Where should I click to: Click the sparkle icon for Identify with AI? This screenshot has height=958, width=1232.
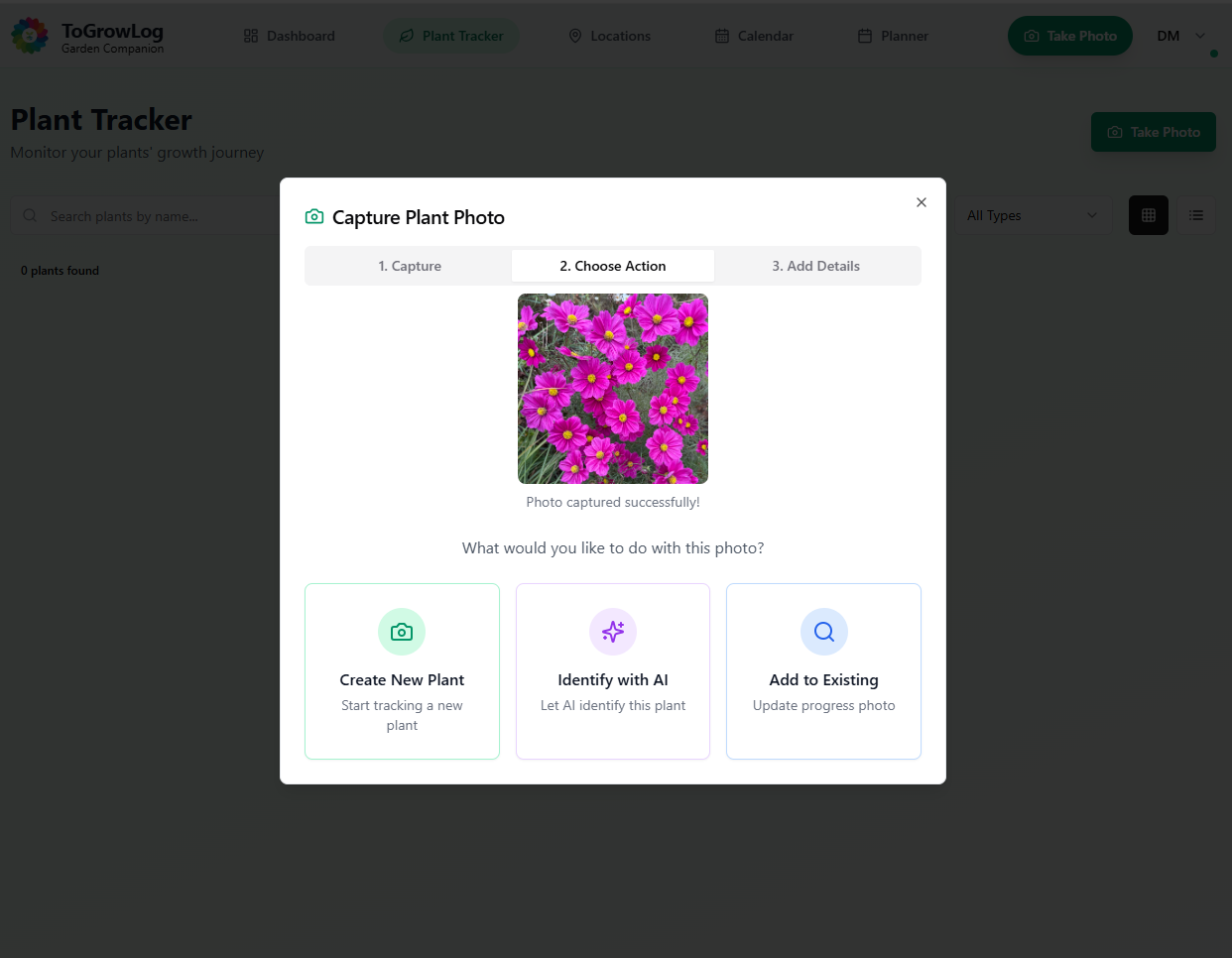pyautogui.click(x=613, y=632)
